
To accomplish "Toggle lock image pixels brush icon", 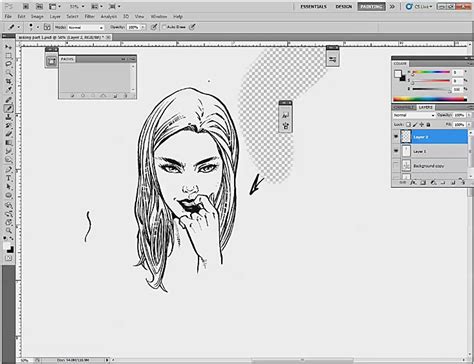I will [x=415, y=124].
